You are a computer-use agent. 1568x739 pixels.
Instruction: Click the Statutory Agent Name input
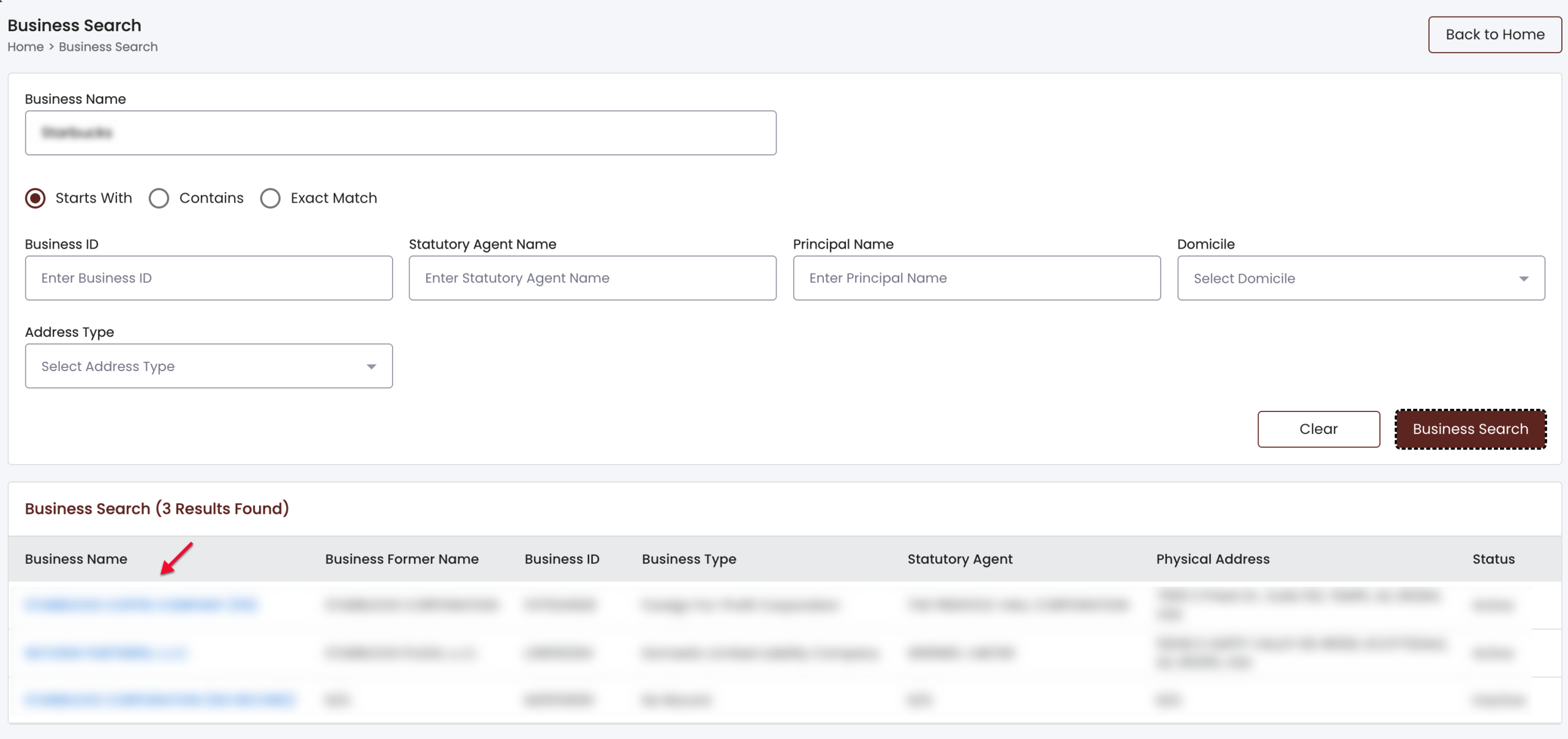coord(592,279)
